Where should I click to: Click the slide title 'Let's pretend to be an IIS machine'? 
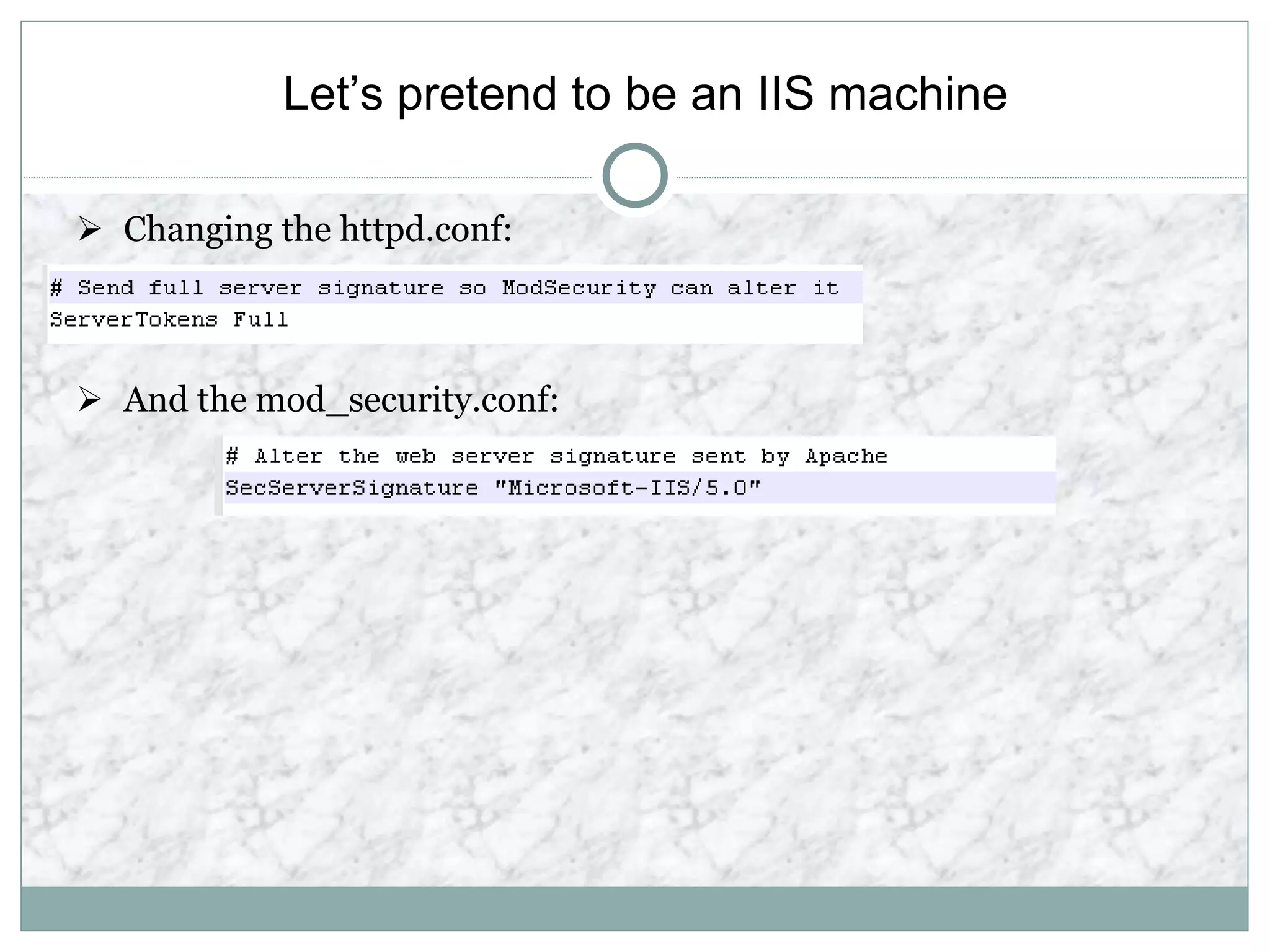tap(645, 94)
